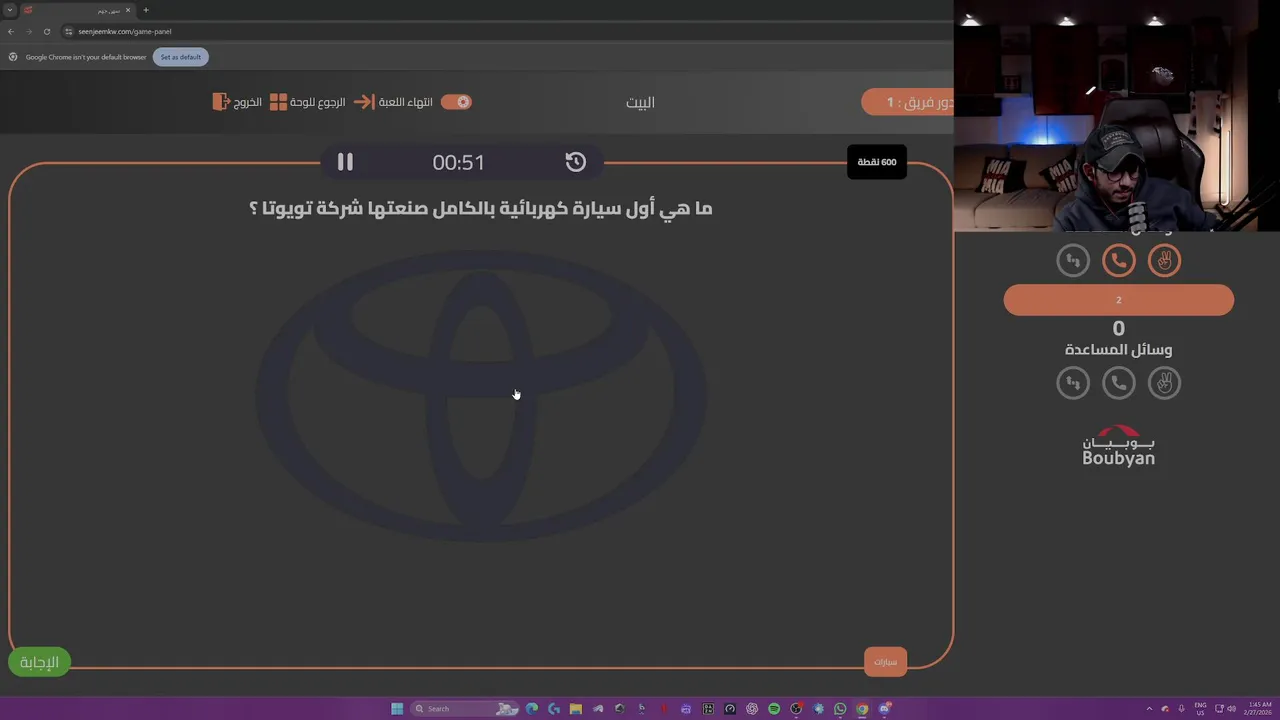Click the grid icon for الرجوع للوحة
Screen dimensions: 1280x720
tap(278, 102)
